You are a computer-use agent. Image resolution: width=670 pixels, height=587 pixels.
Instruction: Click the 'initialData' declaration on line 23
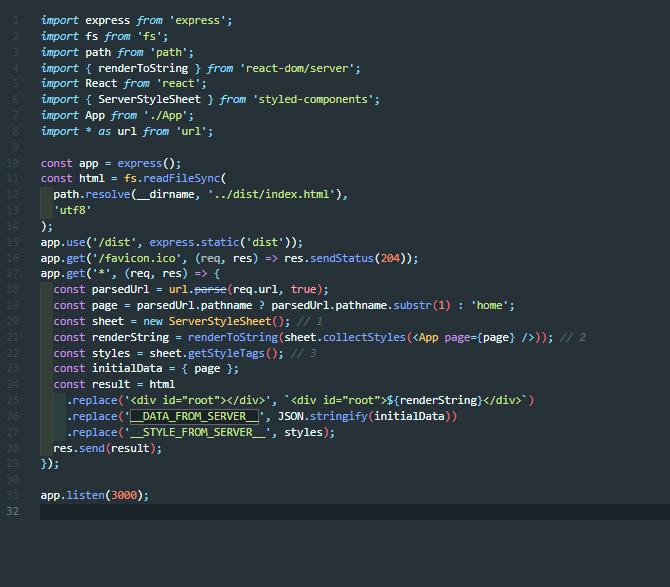[127, 368]
